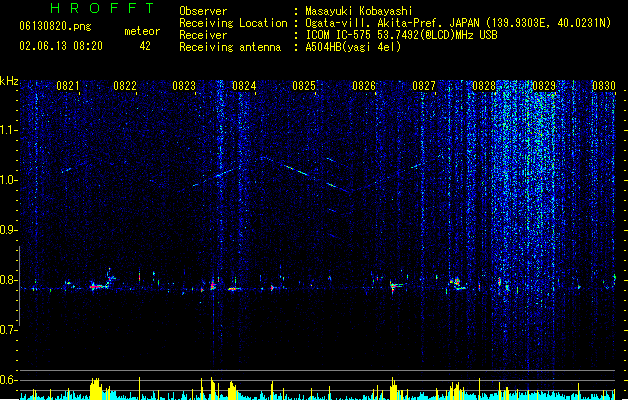
Task: Click the 1.1 kHz axis label
Action: 7,130
